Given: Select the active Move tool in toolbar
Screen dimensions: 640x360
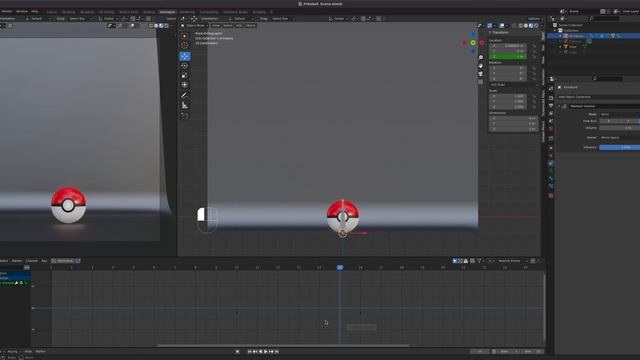Looking at the screenshot, I should pos(184,56).
